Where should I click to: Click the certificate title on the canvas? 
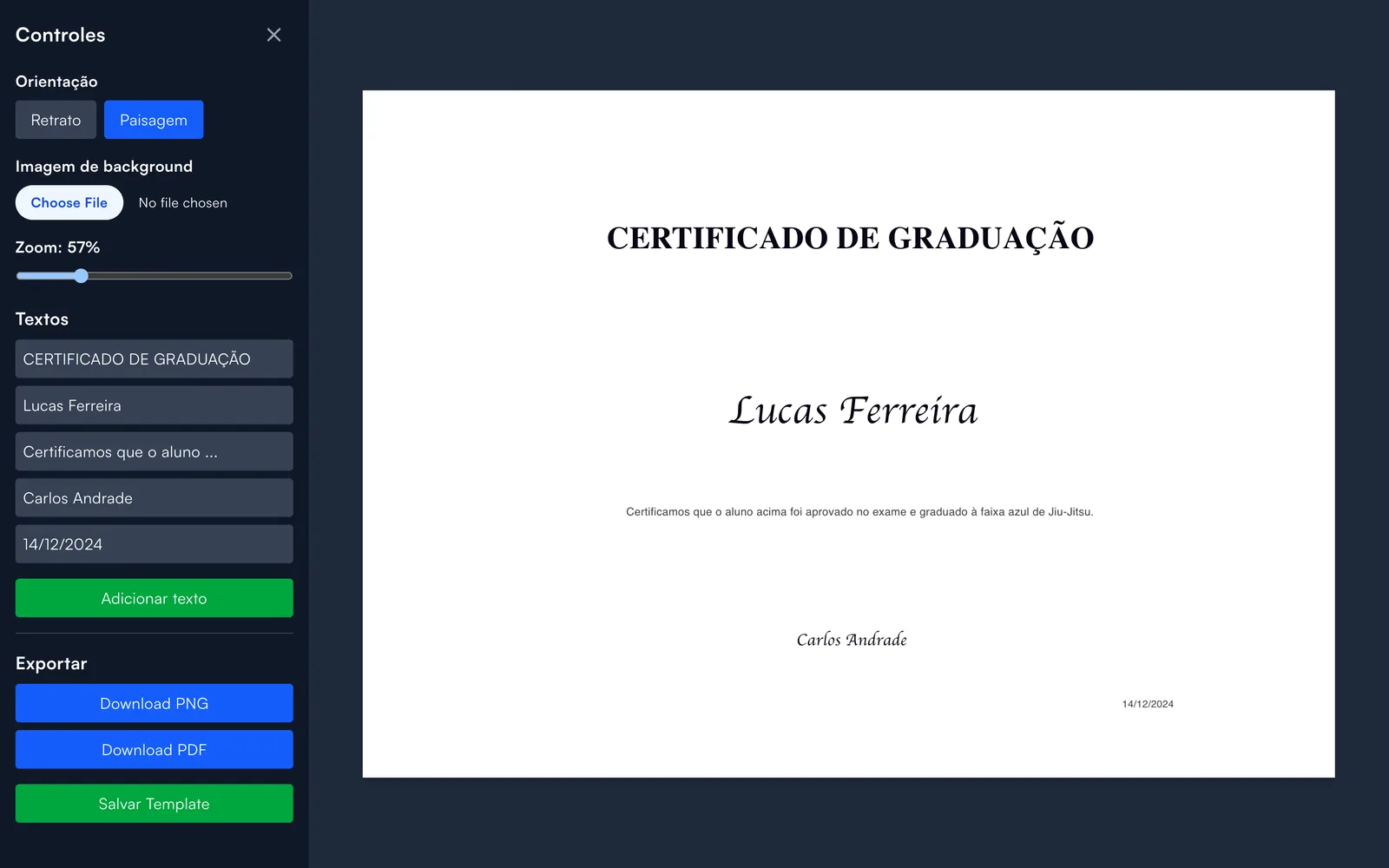click(x=850, y=237)
